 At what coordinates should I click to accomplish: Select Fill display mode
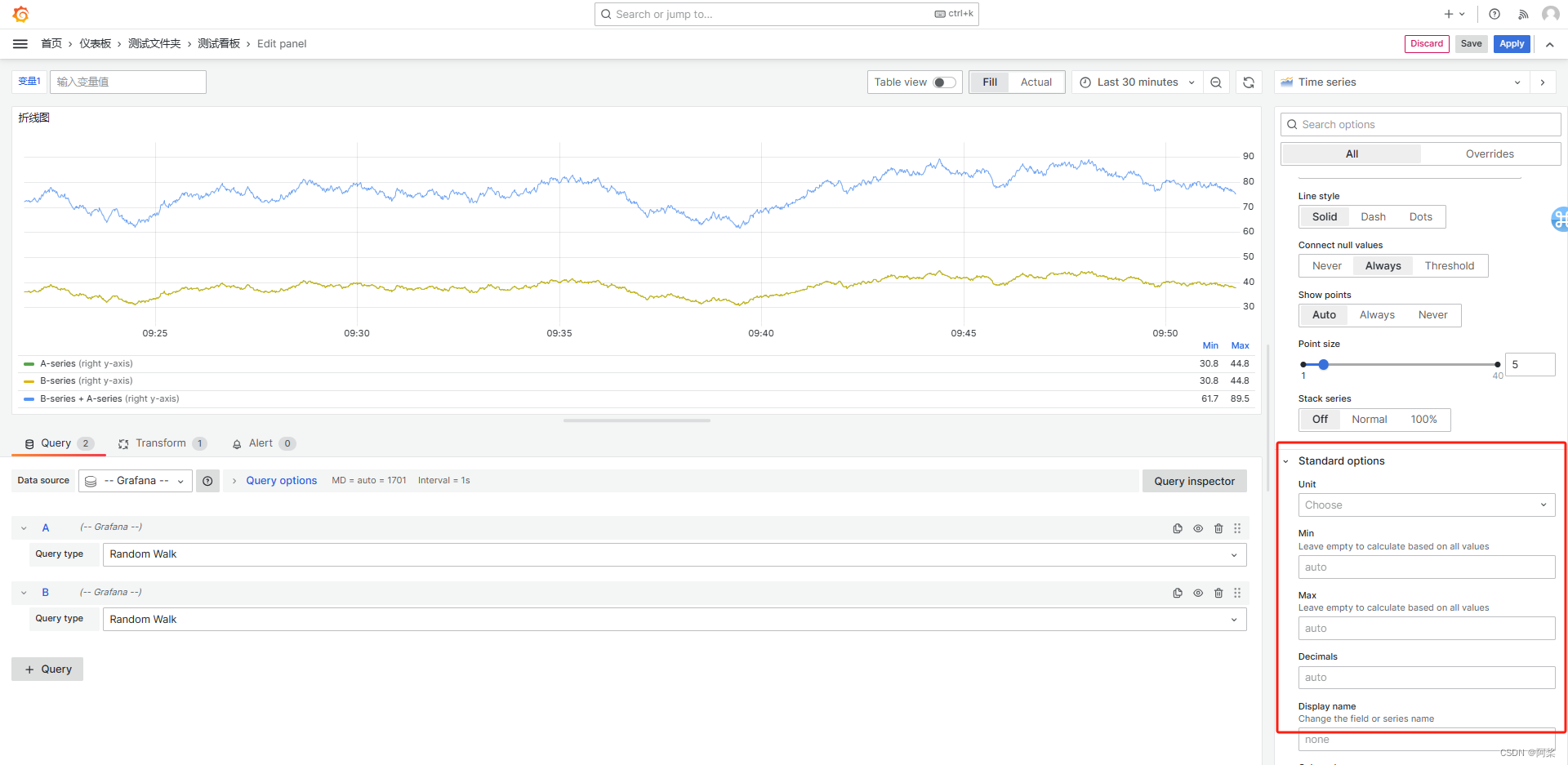coord(990,82)
